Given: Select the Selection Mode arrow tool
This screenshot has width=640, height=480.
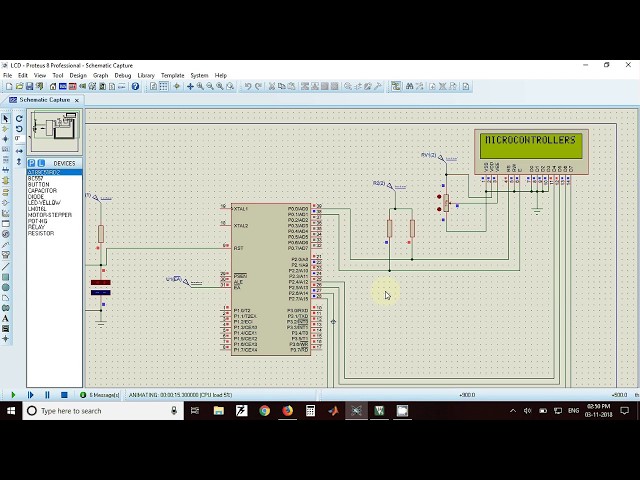Looking at the screenshot, I should 5,118.
